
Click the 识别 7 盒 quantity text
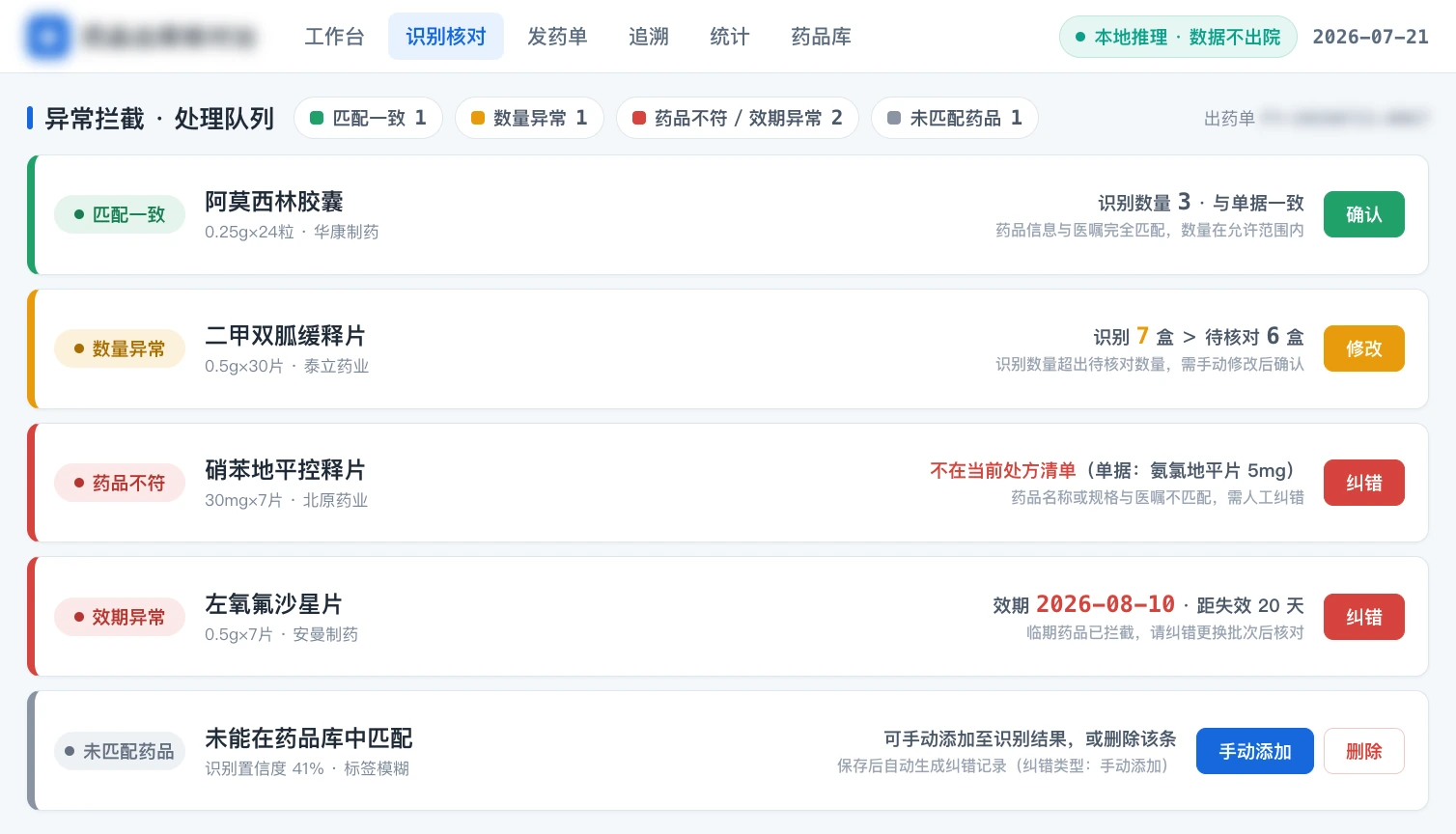[x=1134, y=336]
